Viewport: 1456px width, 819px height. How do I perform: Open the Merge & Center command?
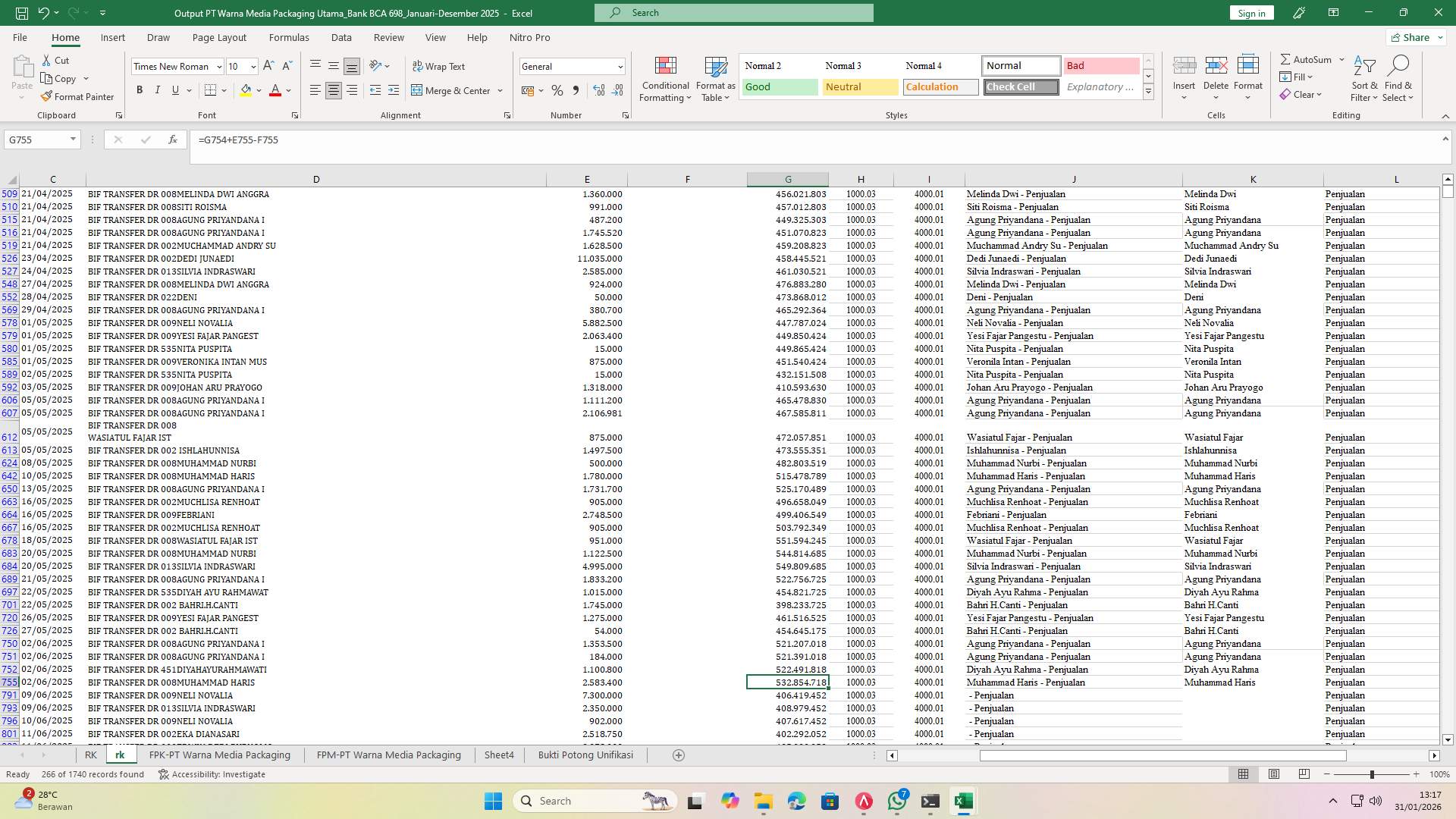[457, 90]
